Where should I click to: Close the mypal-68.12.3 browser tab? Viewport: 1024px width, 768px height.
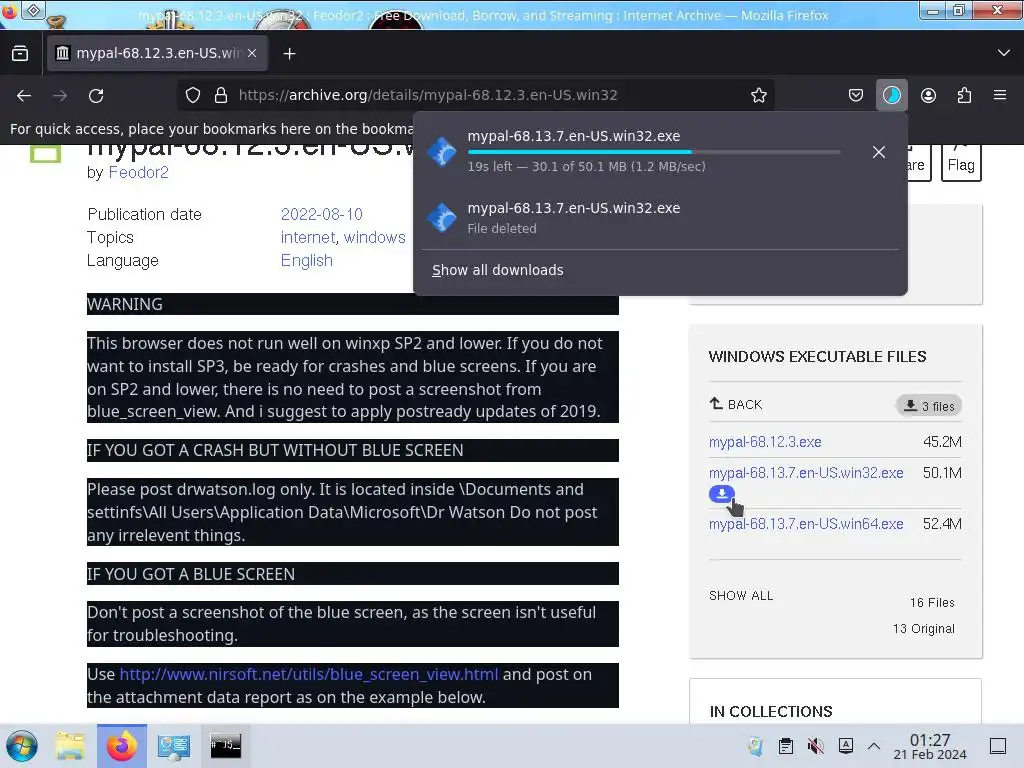pyautogui.click(x=252, y=54)
